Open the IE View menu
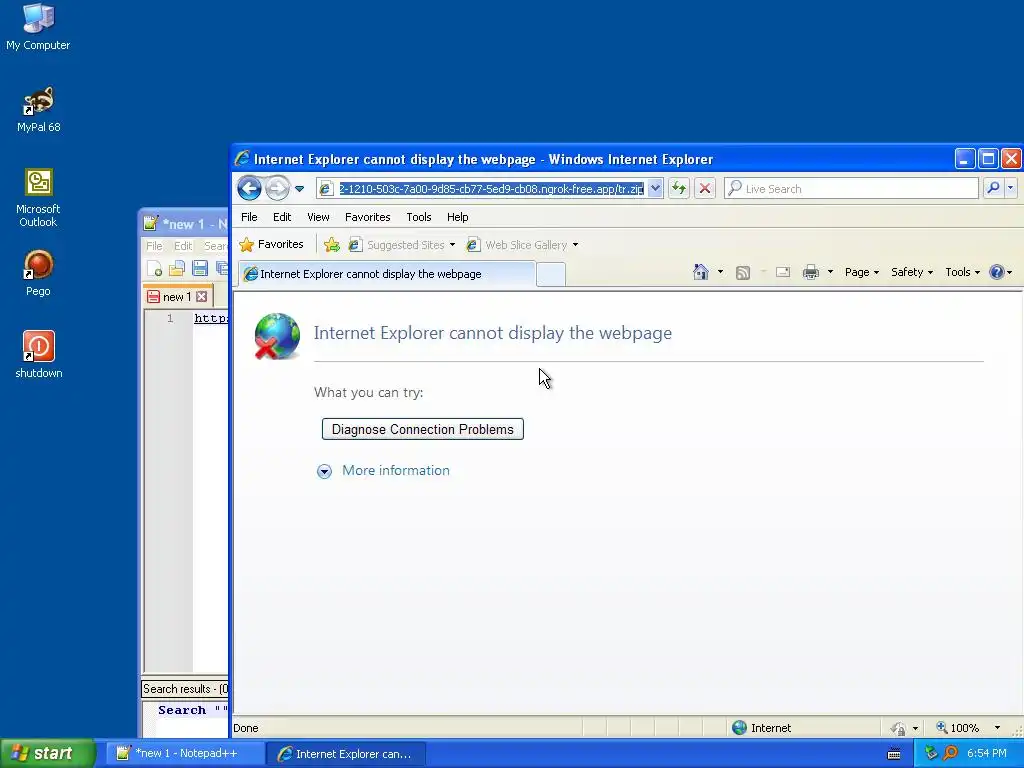This screenshot has height=768, width=1024. [318, 217]
